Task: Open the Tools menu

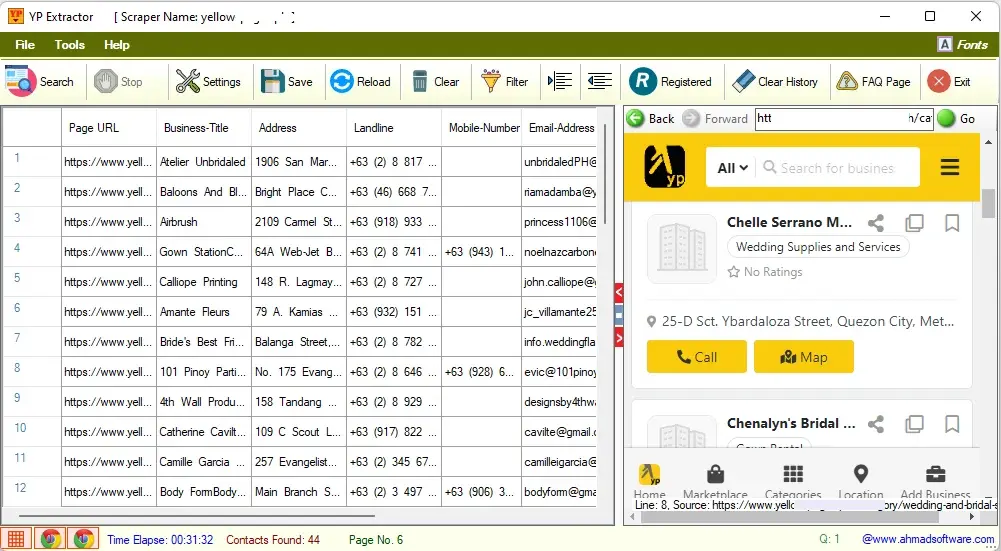Action: click(70, 45)
